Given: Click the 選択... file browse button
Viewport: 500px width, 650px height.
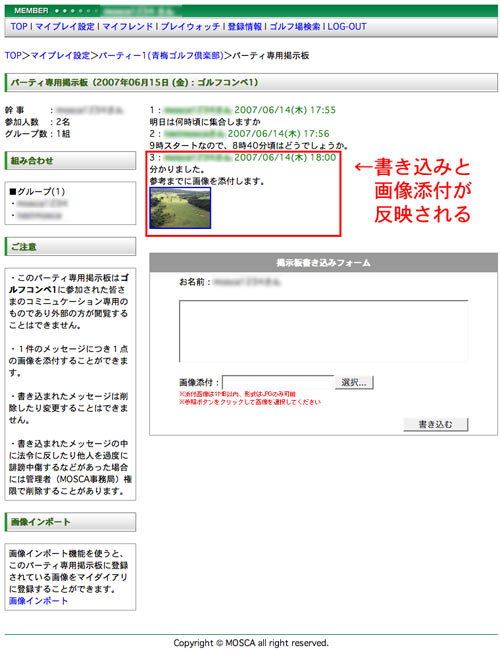Looking at the screenshot, I should [354, 382].
